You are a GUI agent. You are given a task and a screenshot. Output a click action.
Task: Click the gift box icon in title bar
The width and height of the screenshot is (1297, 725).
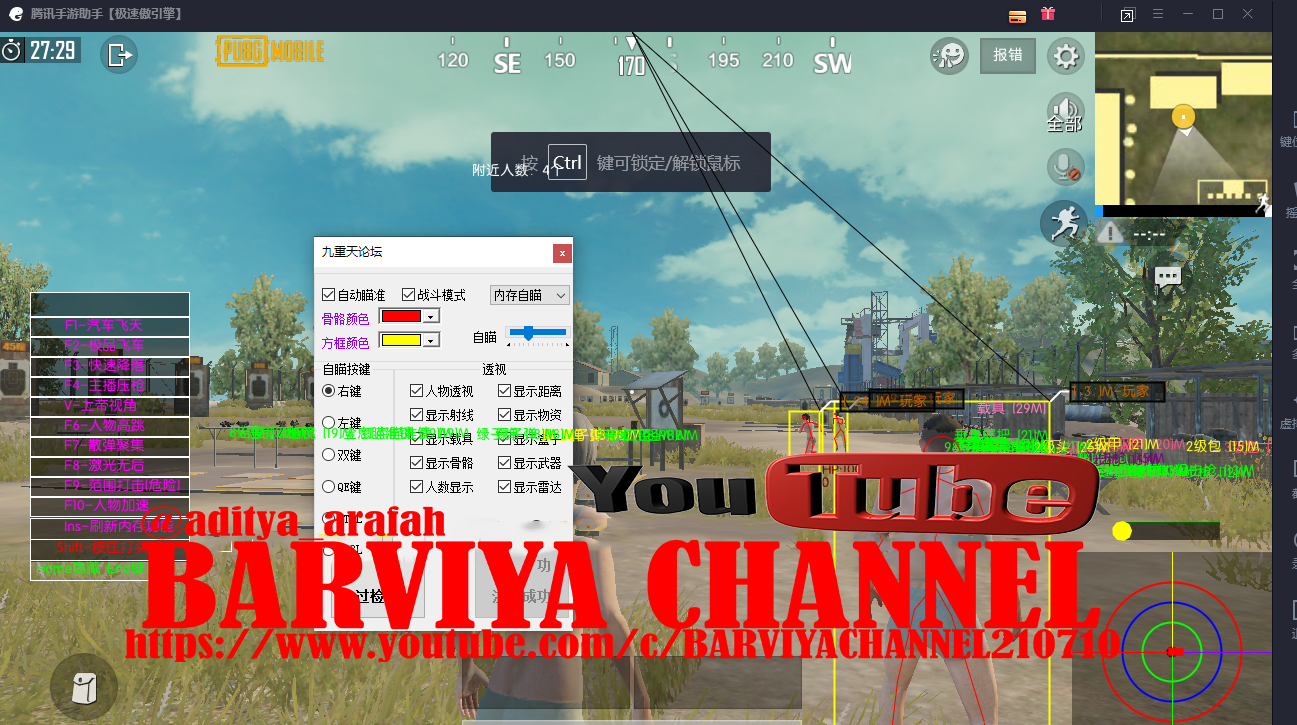[1048, 14]
